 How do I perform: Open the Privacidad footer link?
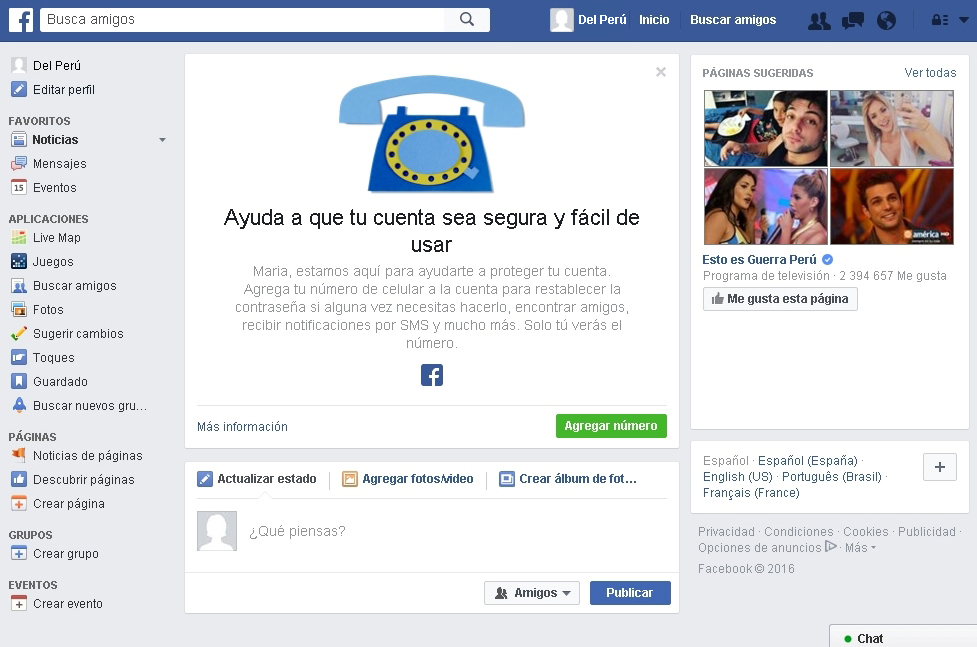click(x=726, y=532)
